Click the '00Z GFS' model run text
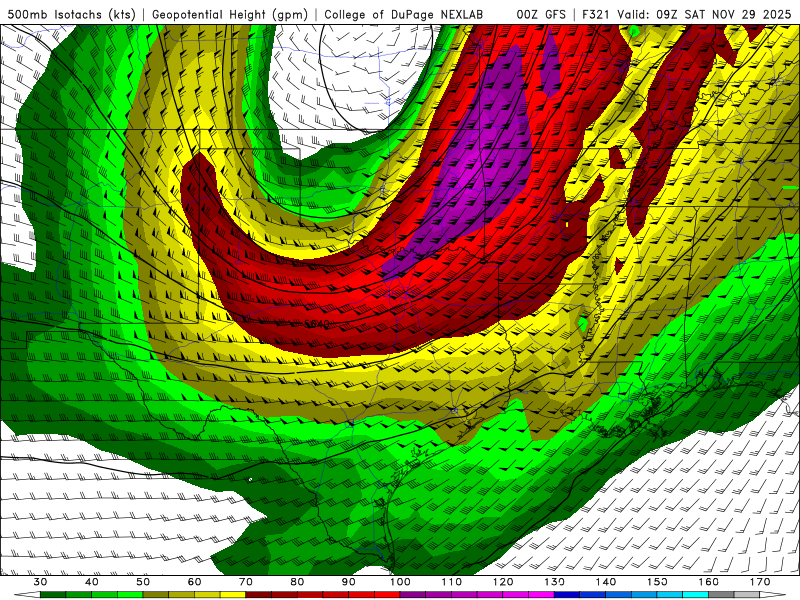Screen dimensions: 800x600 [541, 15]
